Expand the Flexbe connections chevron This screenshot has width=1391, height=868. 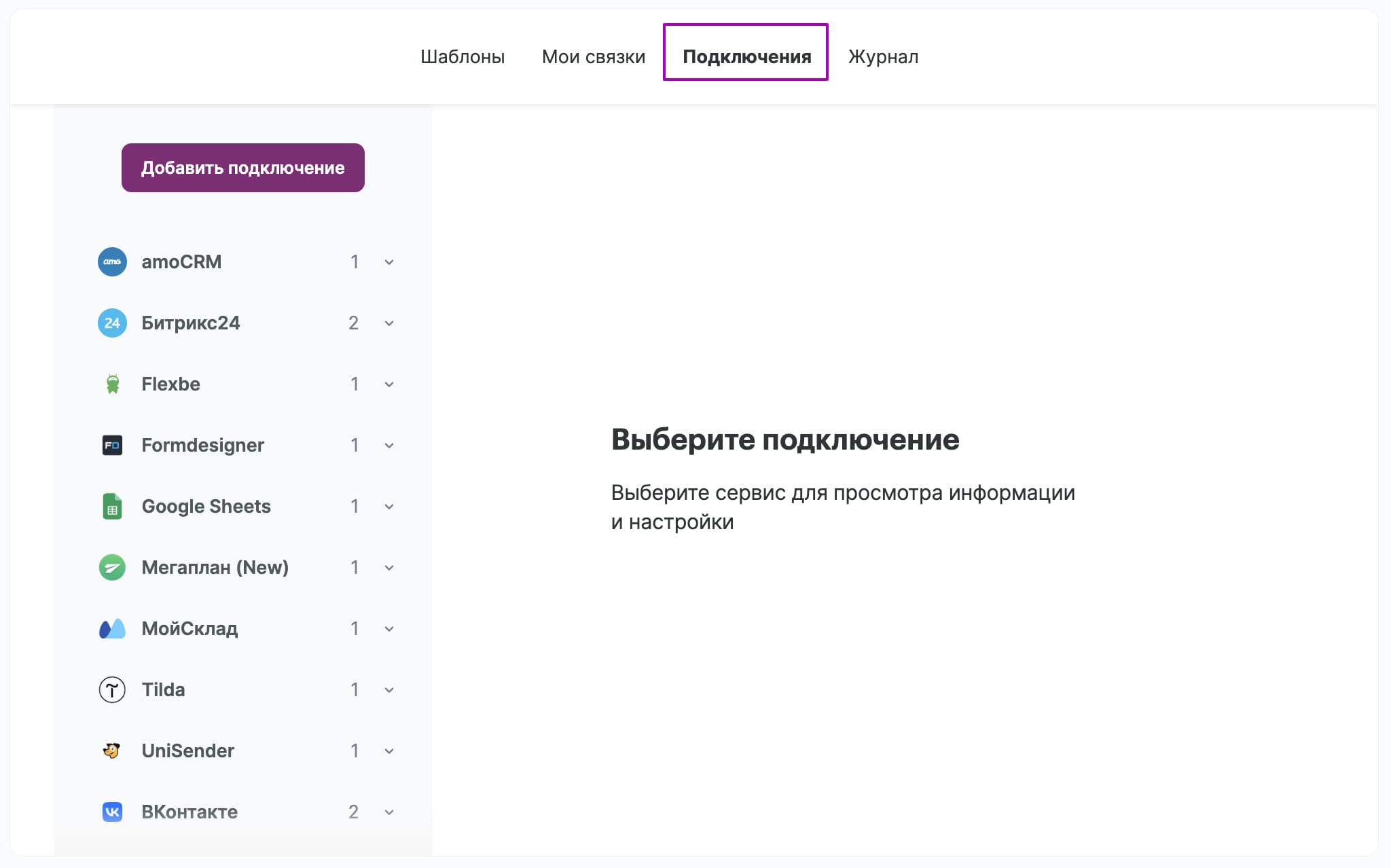click(389, 384)
